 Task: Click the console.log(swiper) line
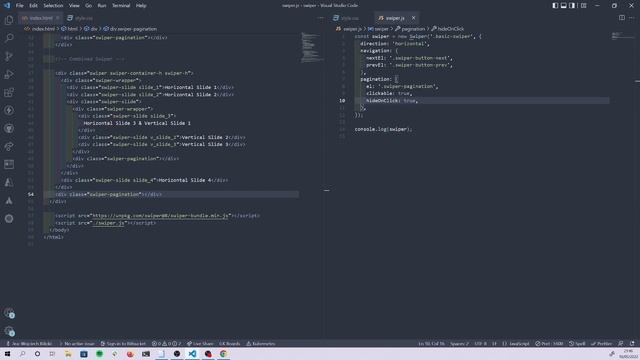383,129
